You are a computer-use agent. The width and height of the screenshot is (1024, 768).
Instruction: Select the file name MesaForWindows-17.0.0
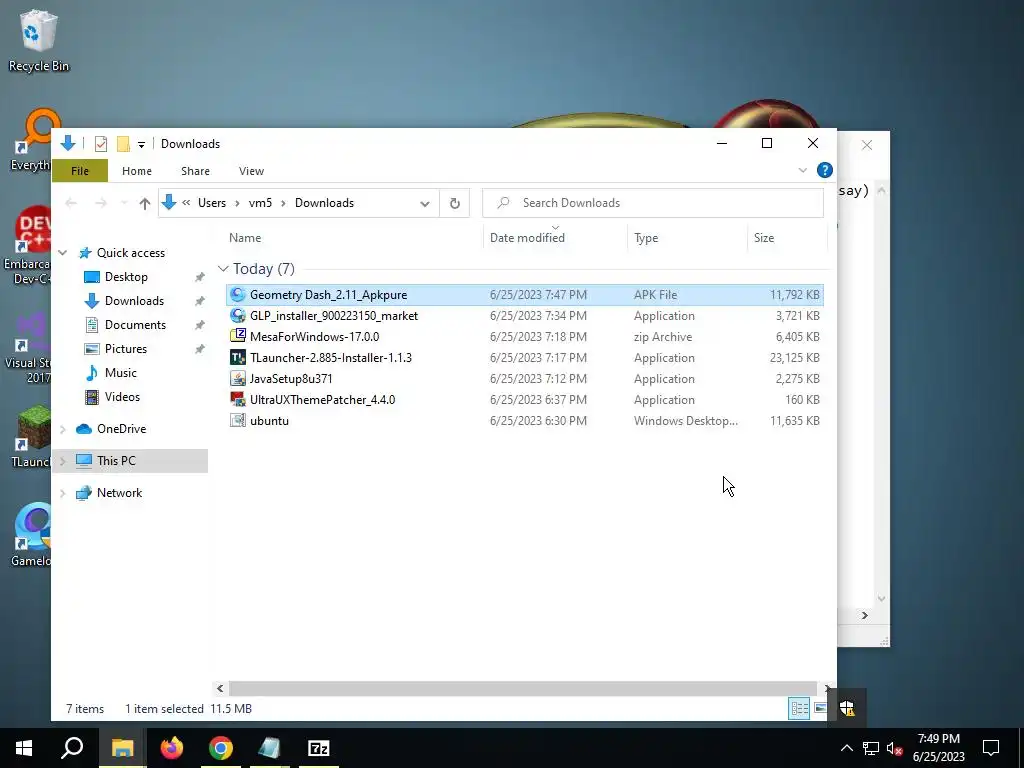pos(314,337)
